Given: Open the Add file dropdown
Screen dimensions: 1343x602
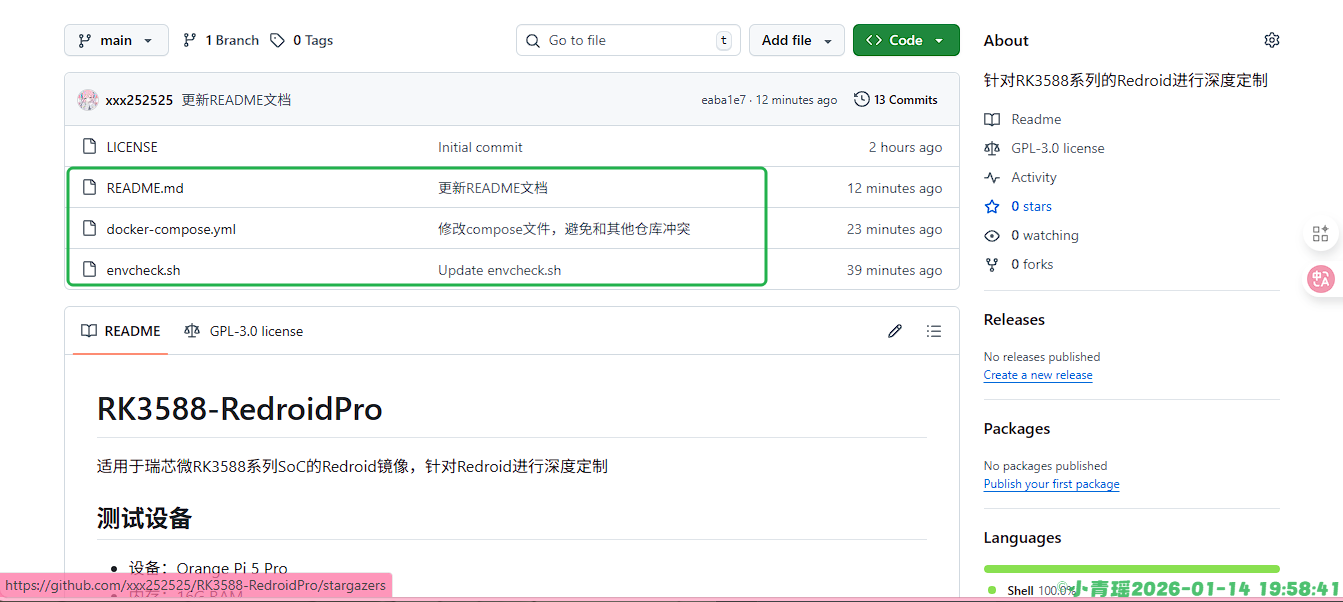Looking at the screenshot, I should click(796, 40).
